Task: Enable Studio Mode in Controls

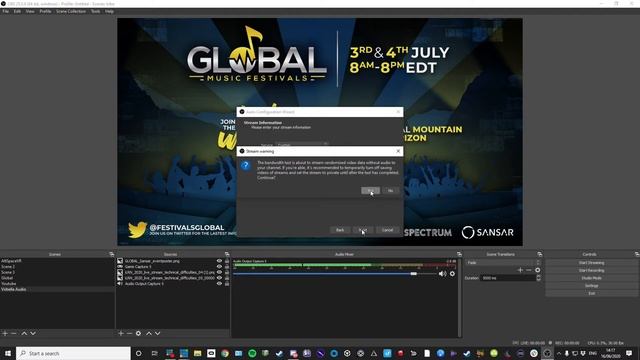Action: pyautogui.click(x=591, y=278)
